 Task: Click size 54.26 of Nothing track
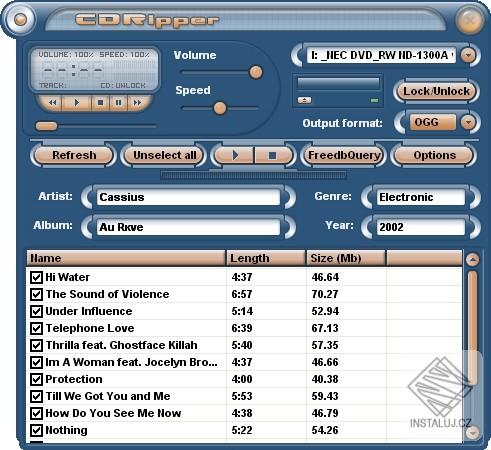pos(325,430)
